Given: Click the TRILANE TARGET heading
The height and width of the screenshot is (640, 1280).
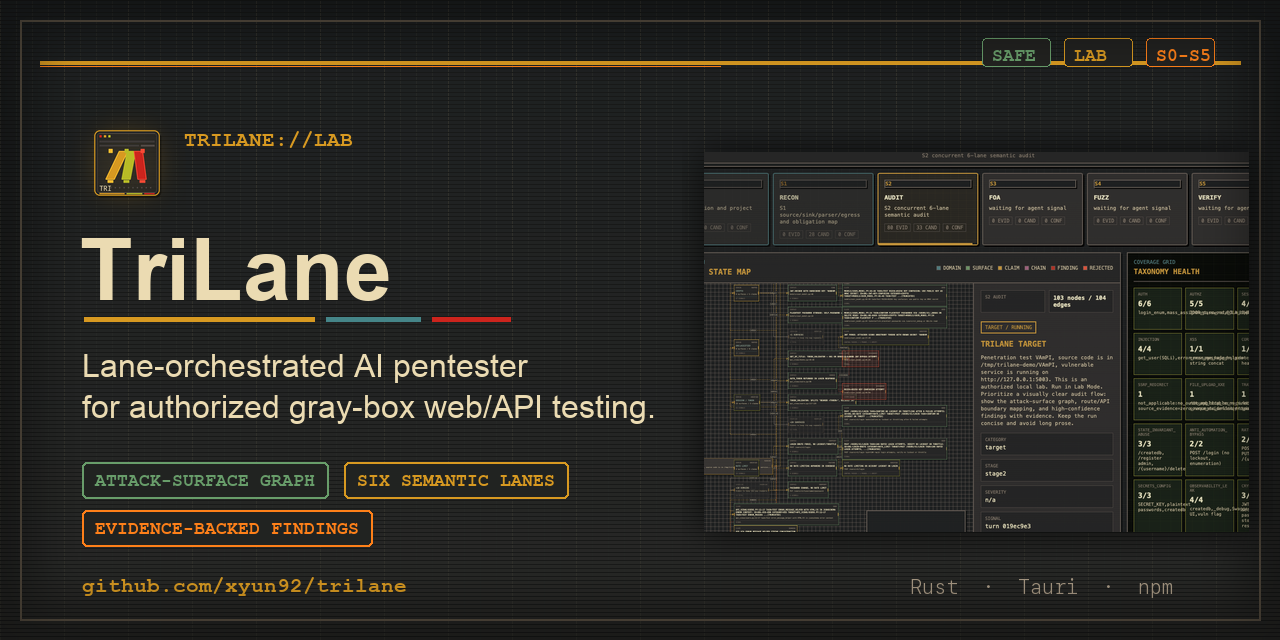Looking at the screenshot, I should [x=1014, y=344].
